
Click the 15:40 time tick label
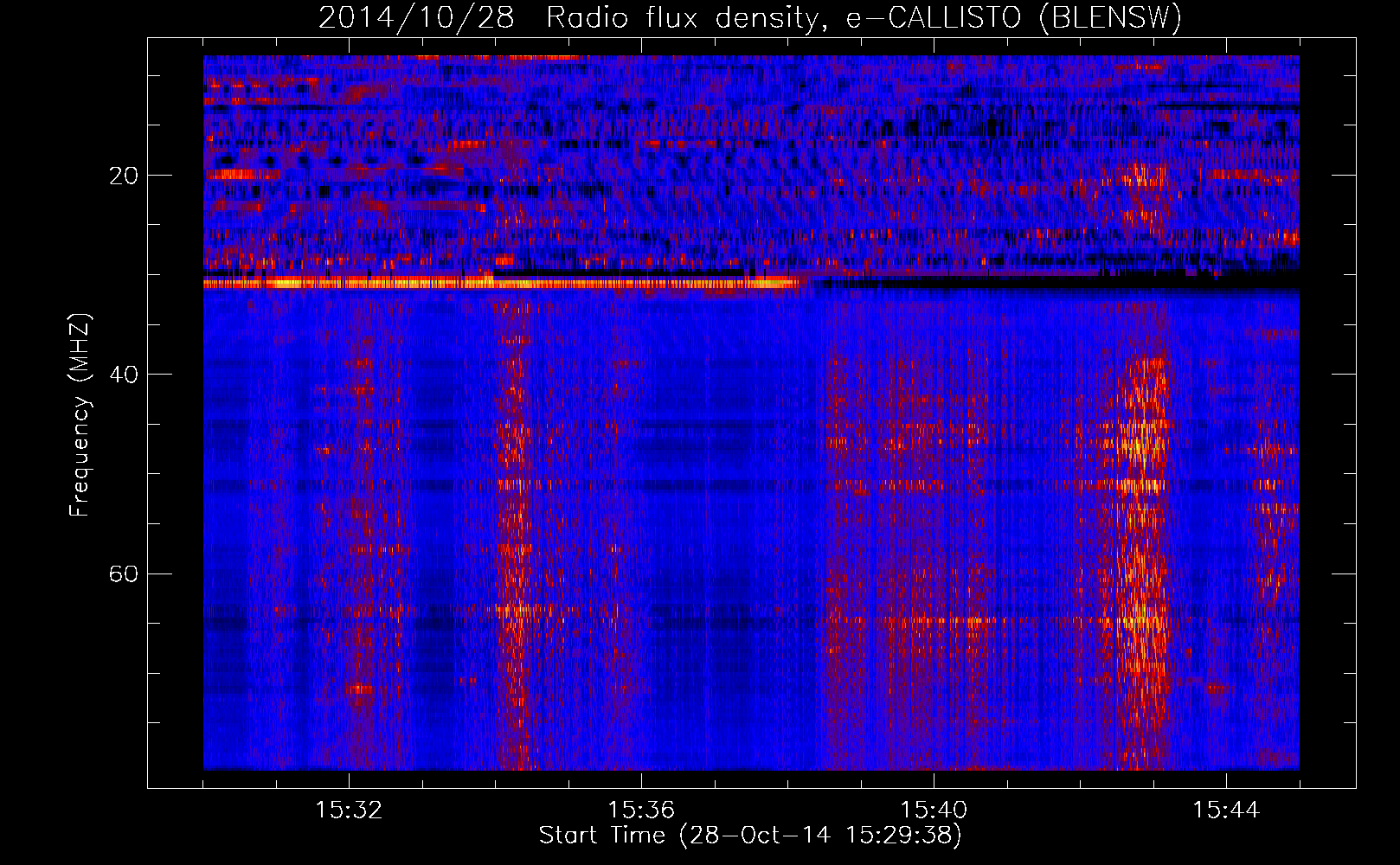click(934, 810)
